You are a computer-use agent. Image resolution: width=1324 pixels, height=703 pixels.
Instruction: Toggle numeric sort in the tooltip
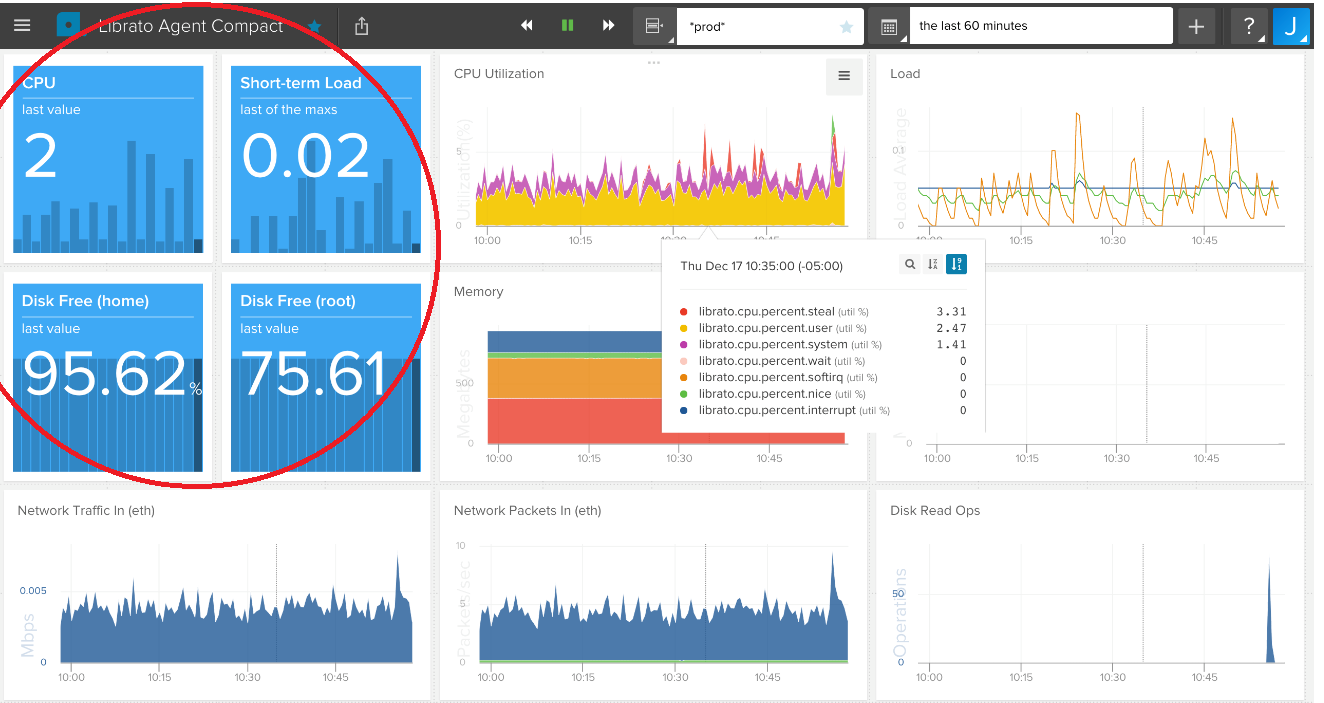click(956, 265)
